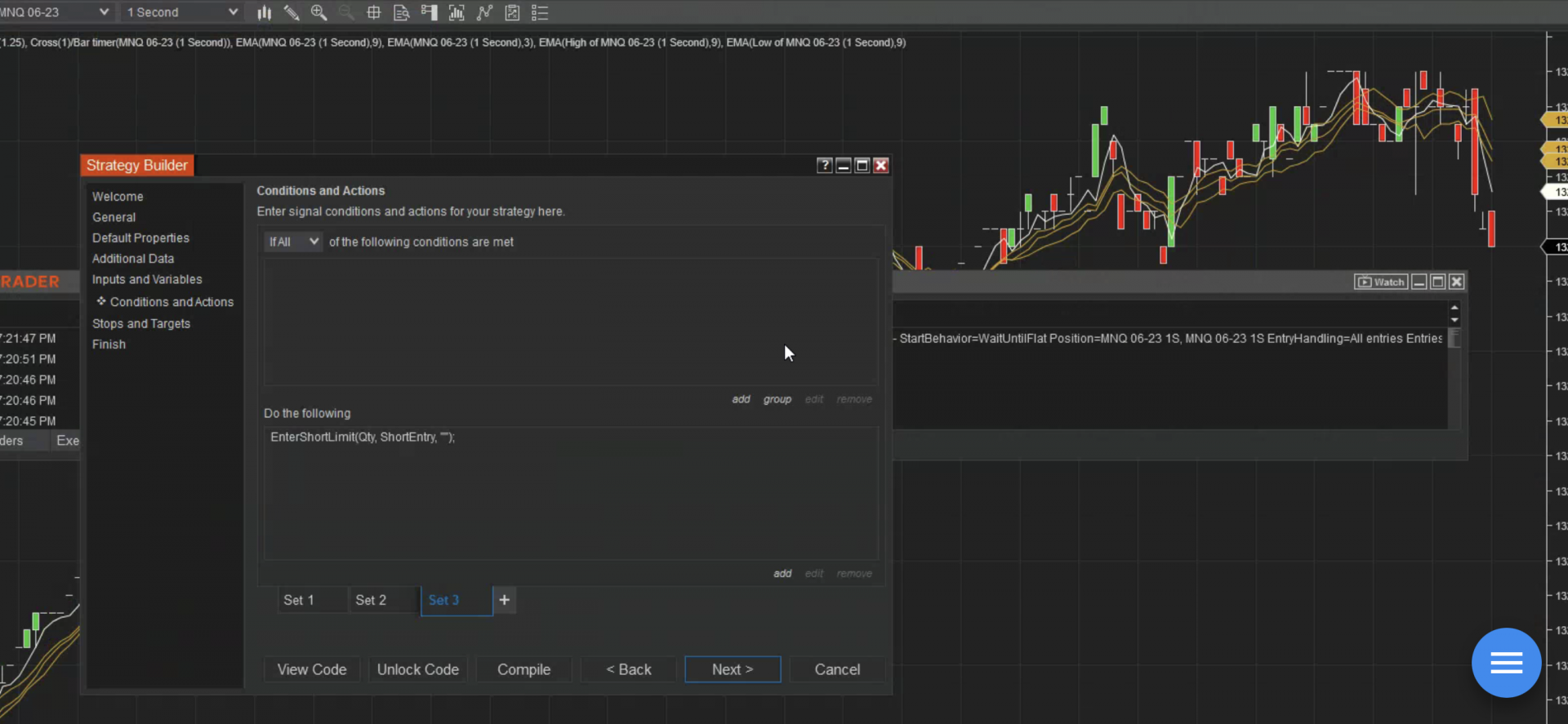Image resolution: width=1568 pixels, height=724 pixels.
Task: Open the MNQ 06-23 instrument dropdown
Action: point(56,12)
